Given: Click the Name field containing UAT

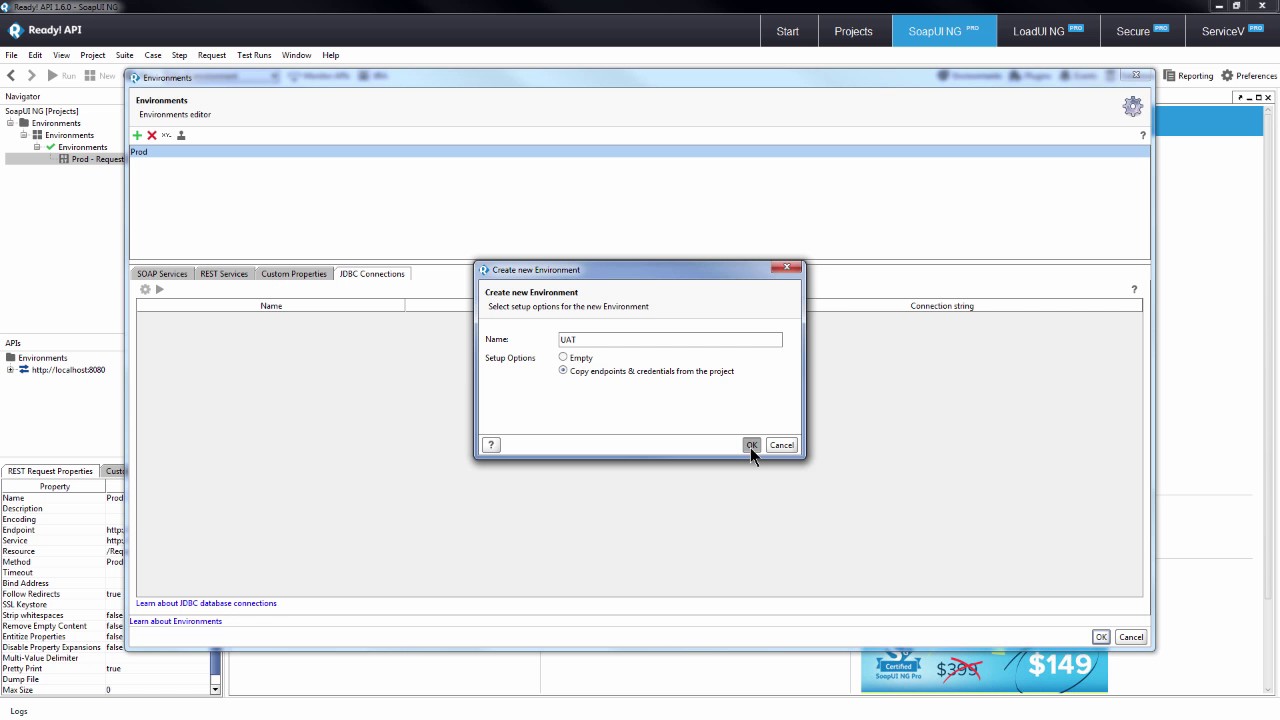Looking at the screenshot, I should 670,340.
